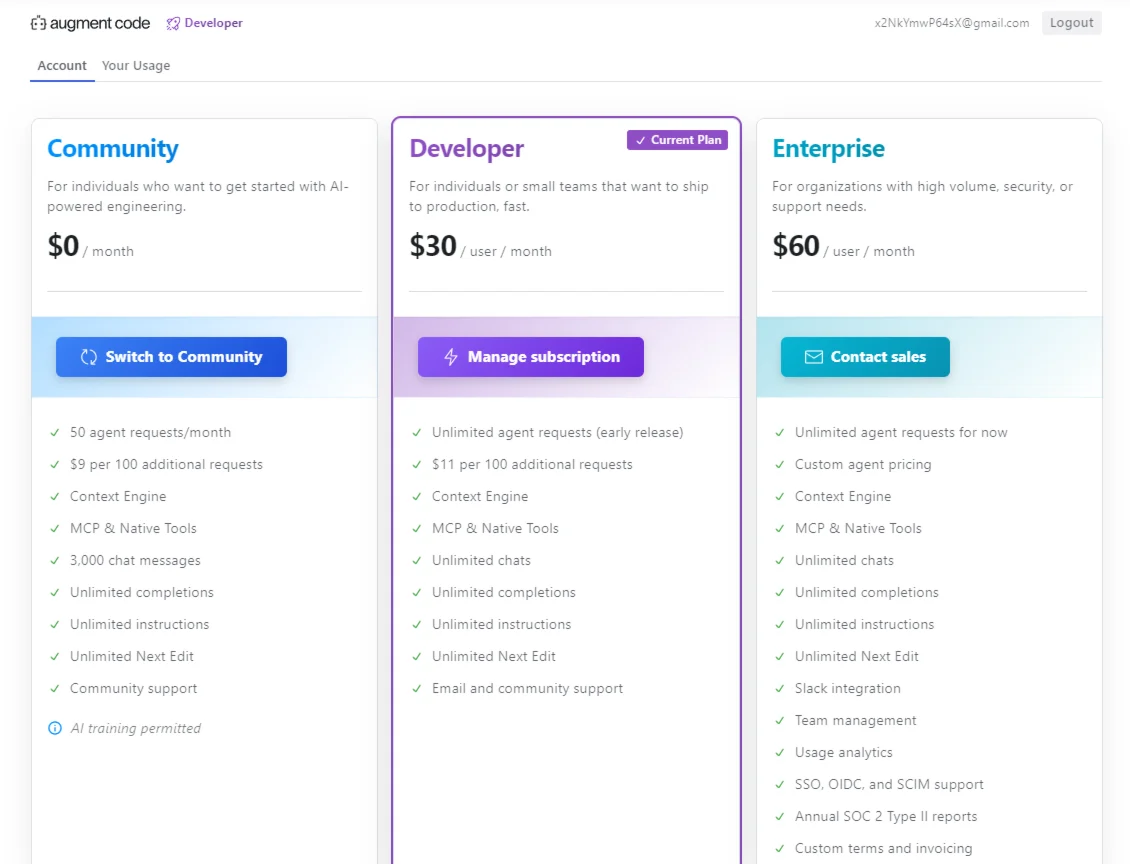Click the Logout button
This screenshot has height=864, width=1130.
click(1071, 23)
